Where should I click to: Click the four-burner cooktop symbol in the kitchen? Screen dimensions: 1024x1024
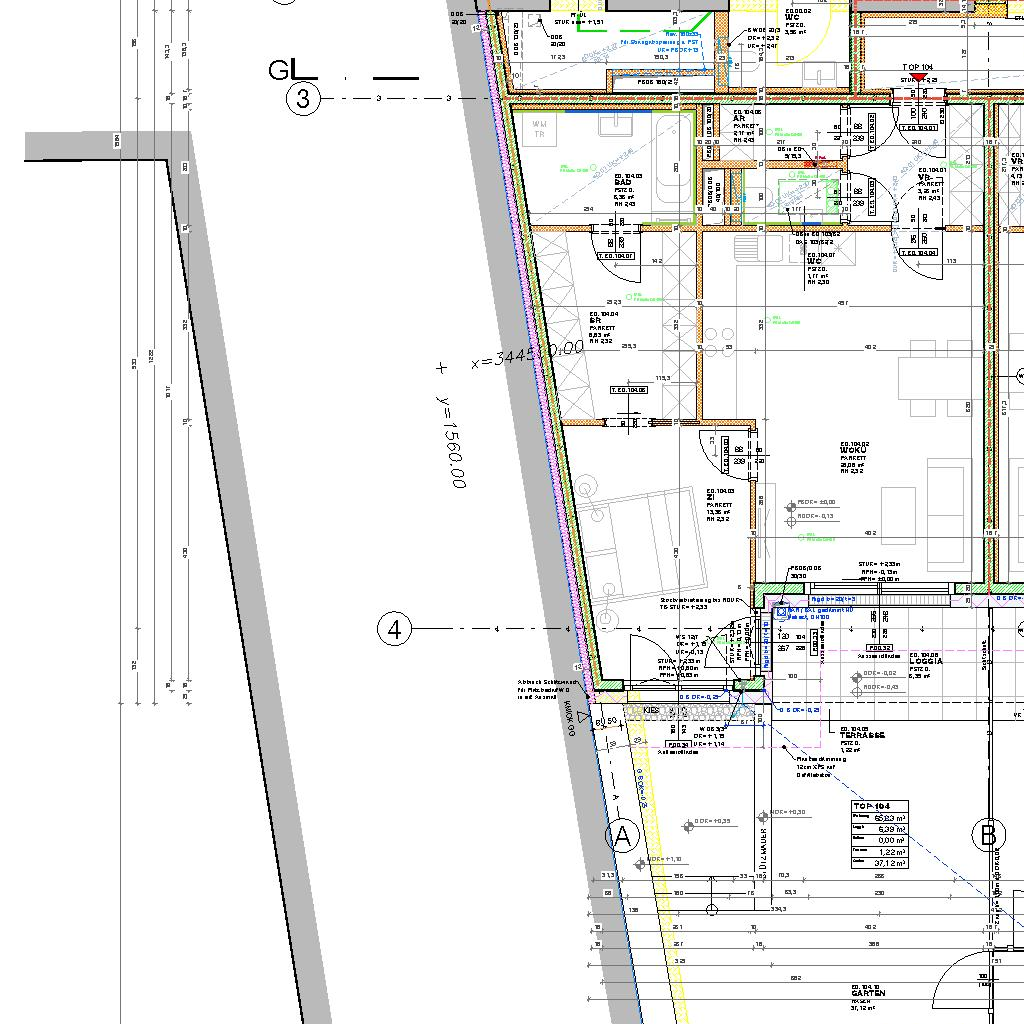pos(718,342)
